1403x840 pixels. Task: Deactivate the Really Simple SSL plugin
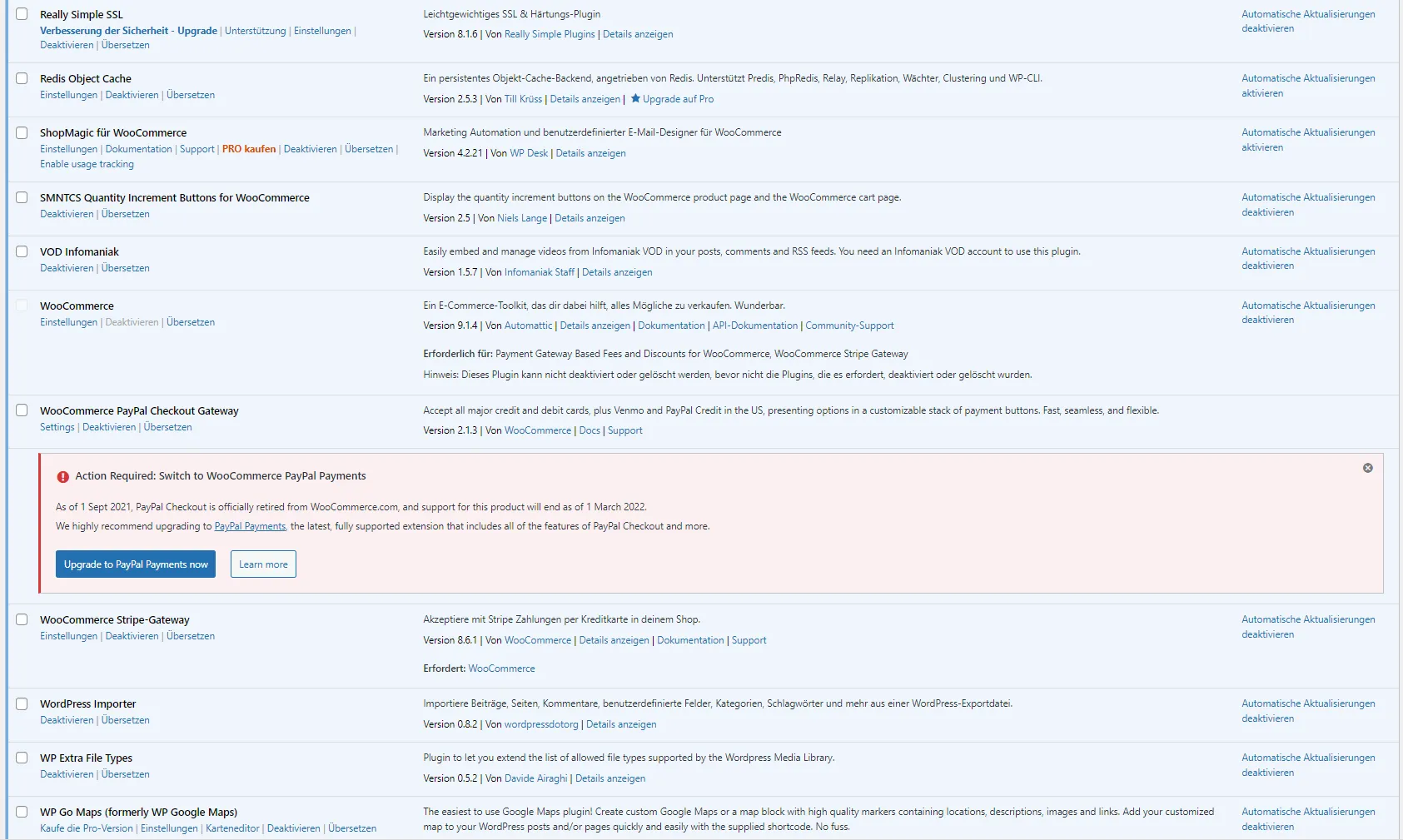67,45
